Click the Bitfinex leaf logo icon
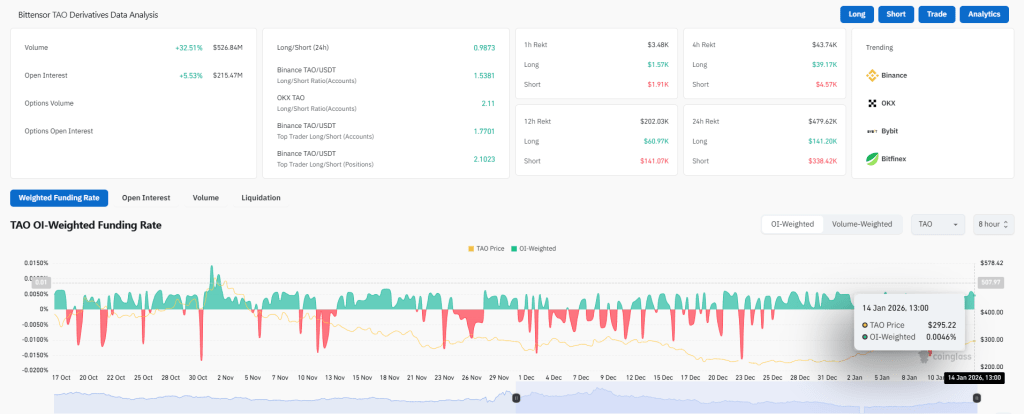Screen dimensions: 1024x414 click(872, 159)
